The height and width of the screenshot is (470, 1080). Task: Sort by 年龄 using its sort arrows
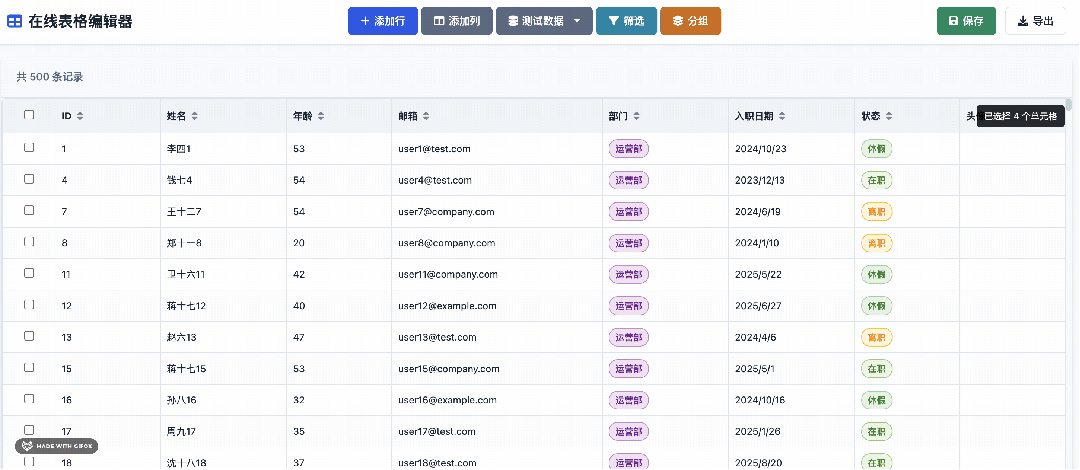[x=321, y=116]
